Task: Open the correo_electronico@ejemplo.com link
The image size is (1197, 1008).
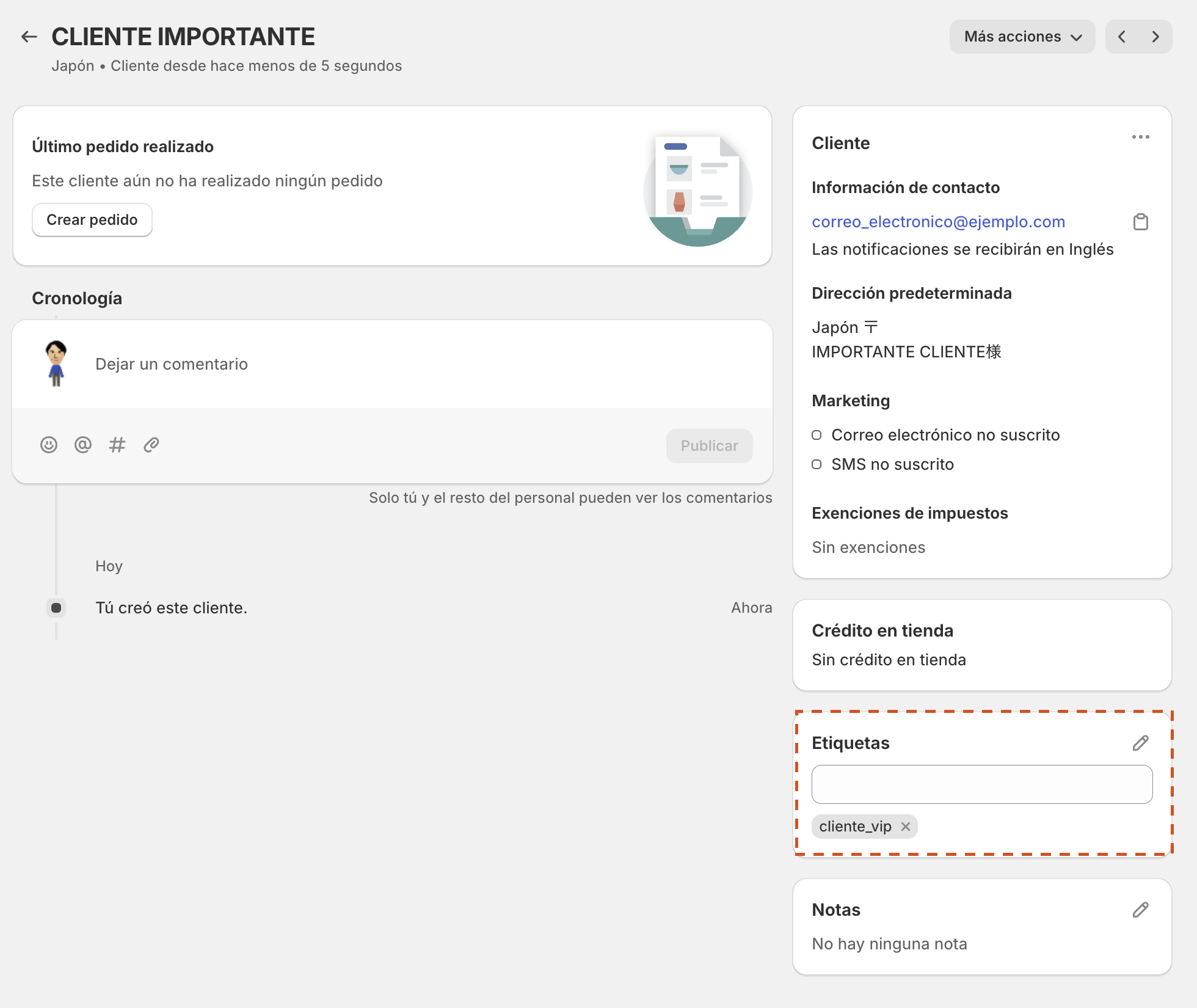Action: tap(938, 222)
